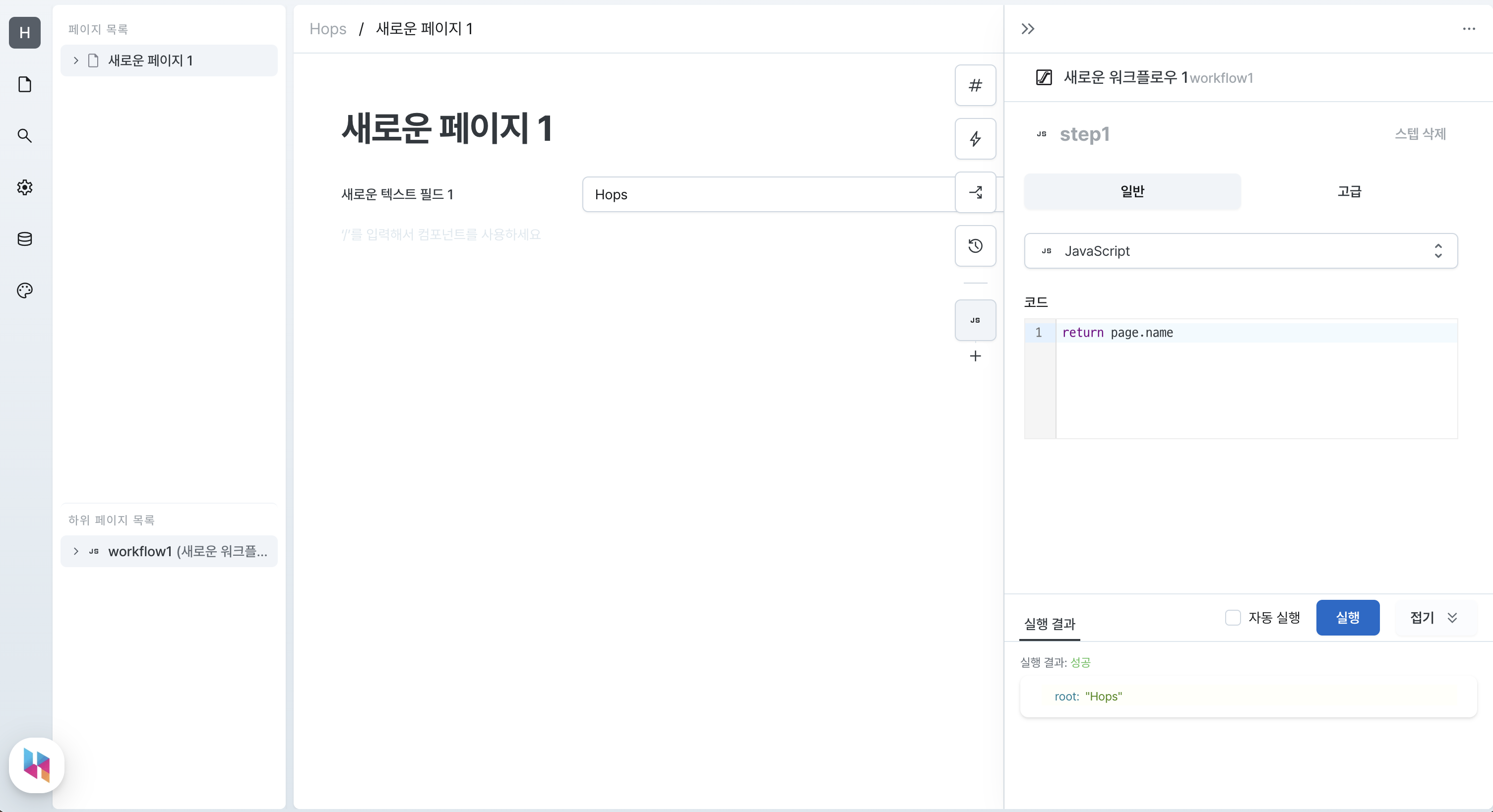The image size is (1493, 812).
Task: Select 새로운 페이지 1 in page list
Action: 169,60
